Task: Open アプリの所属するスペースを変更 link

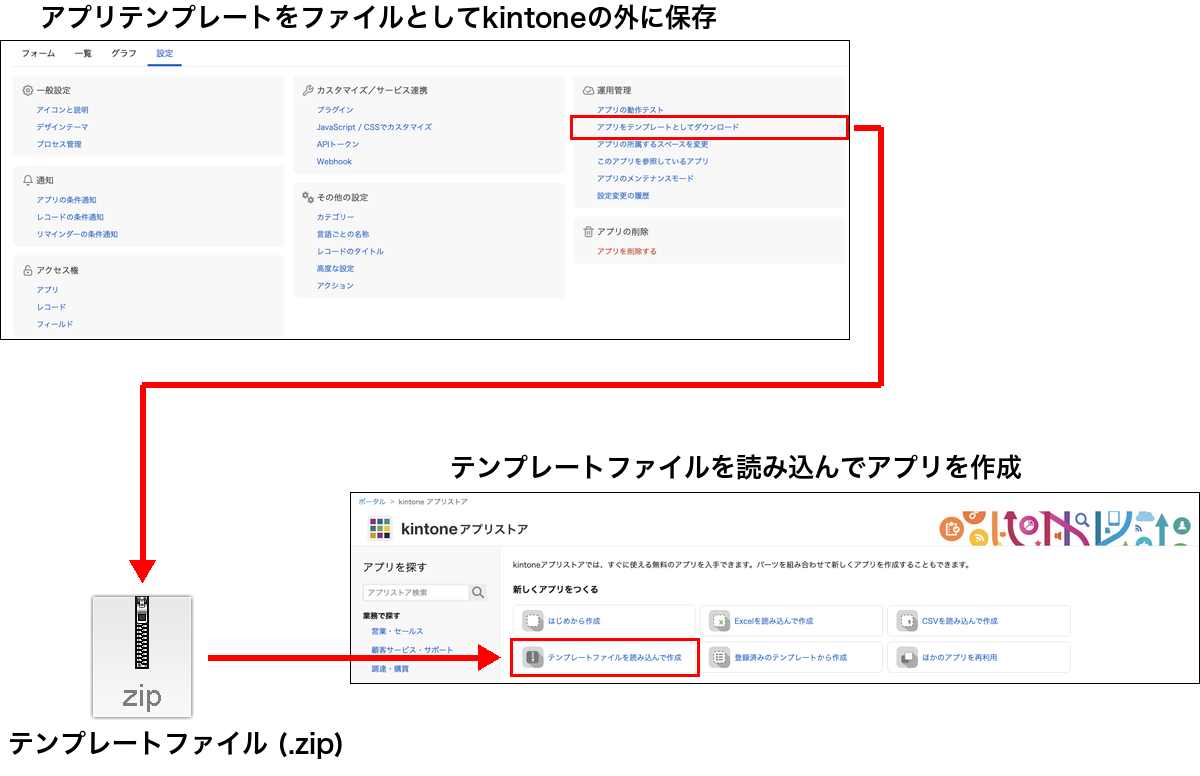Action: coord(652,144)
